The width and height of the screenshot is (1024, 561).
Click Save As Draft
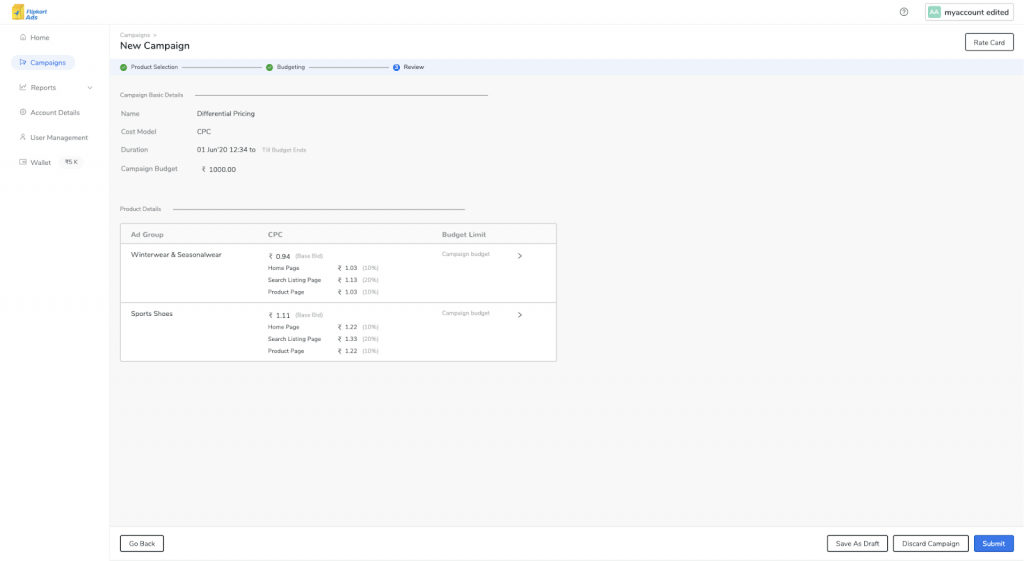click(x=857, y=543)
